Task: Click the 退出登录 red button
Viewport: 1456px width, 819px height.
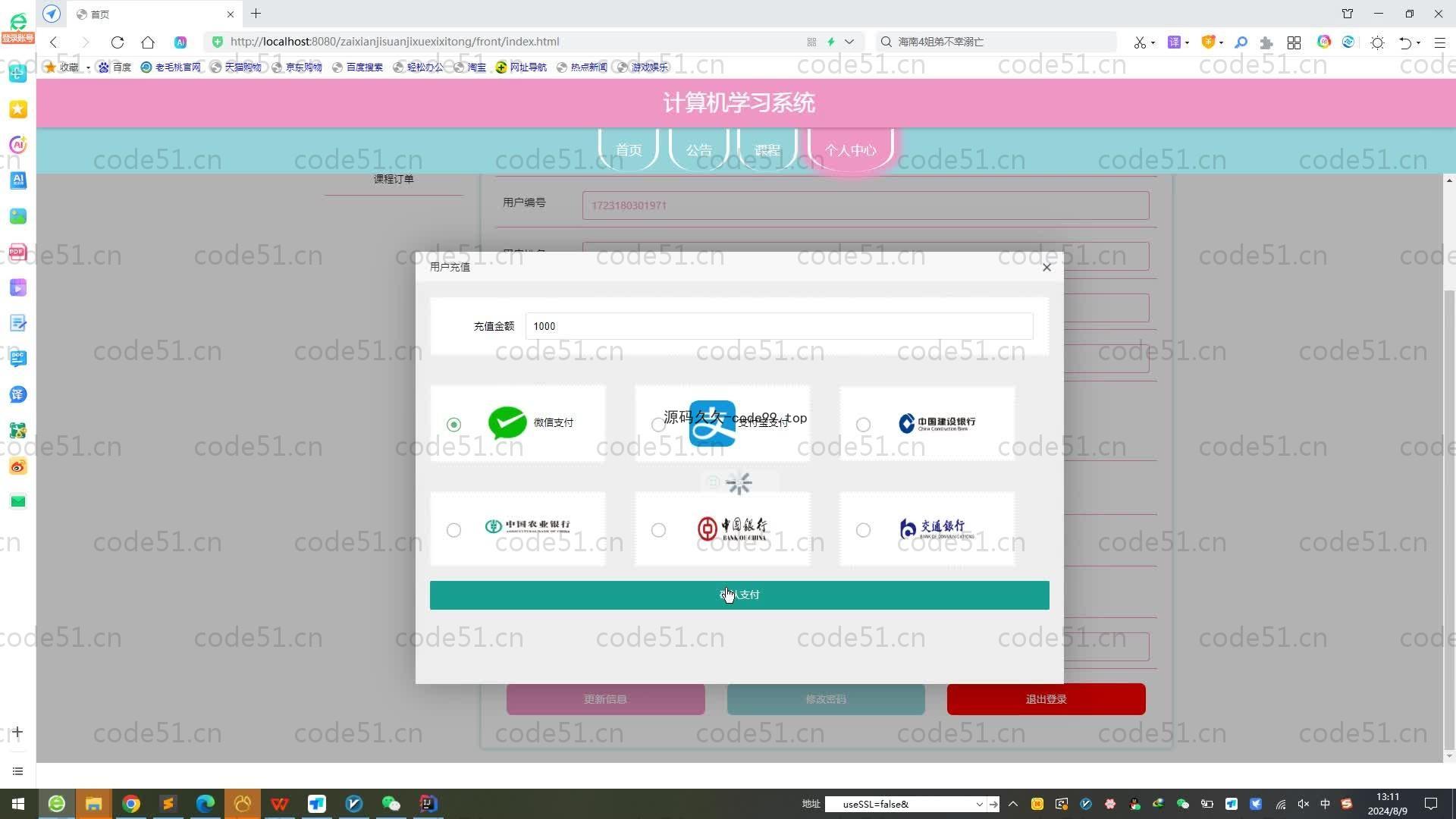Action: pyautogui.click(x=1046, y=699)
